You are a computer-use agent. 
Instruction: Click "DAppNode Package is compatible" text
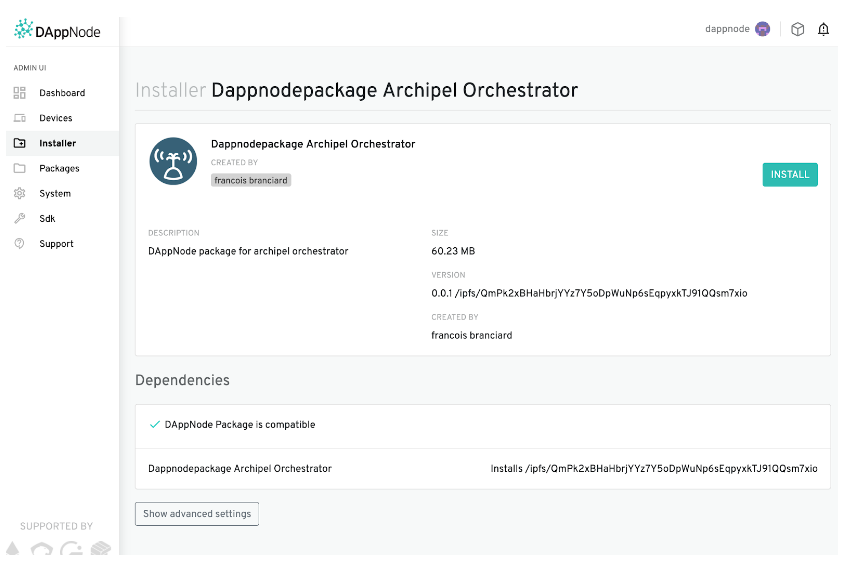240,425
